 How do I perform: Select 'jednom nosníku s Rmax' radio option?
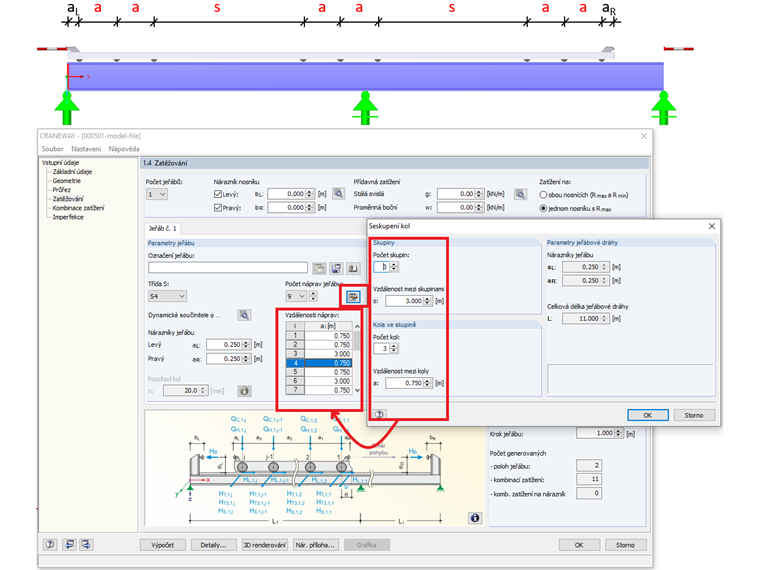click(543, 208)
